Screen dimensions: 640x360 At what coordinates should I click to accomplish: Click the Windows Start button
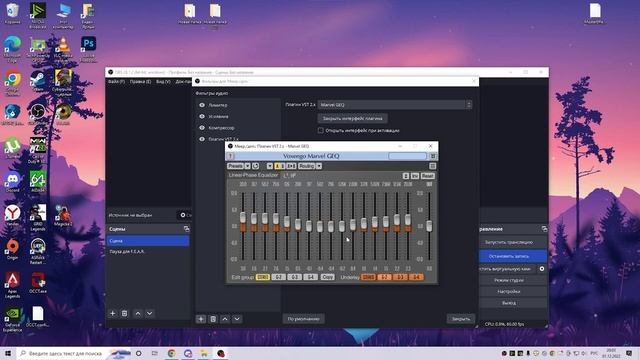8,353
